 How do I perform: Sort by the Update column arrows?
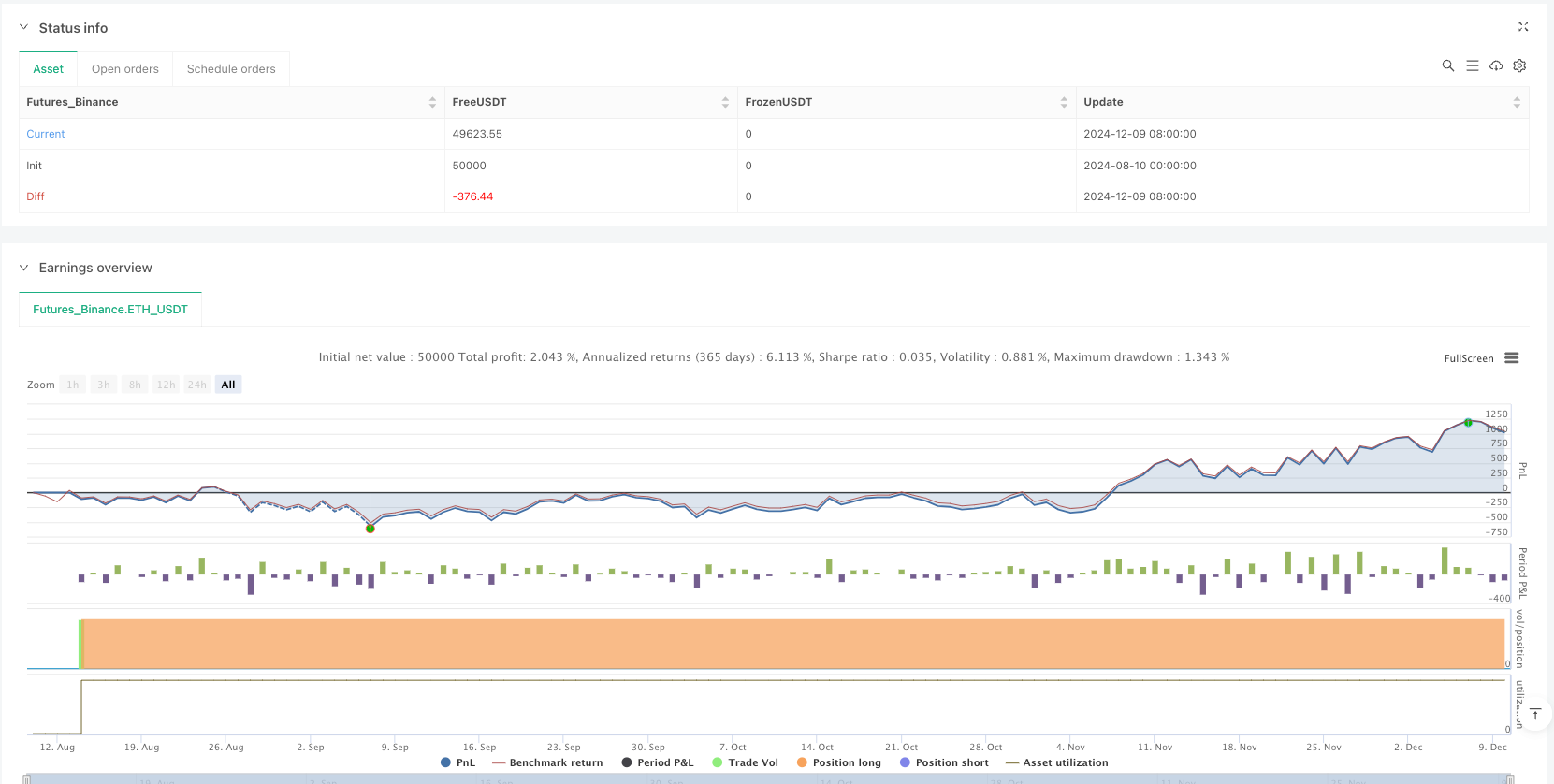coord(1516,102)
